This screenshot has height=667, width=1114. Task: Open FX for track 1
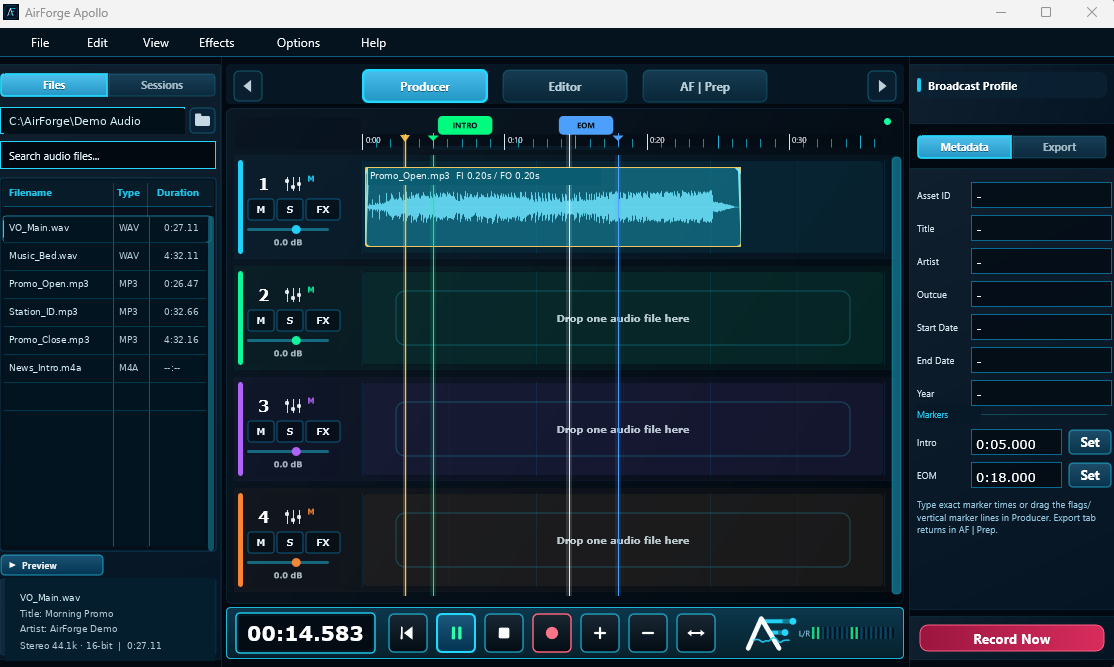point(323,210)
